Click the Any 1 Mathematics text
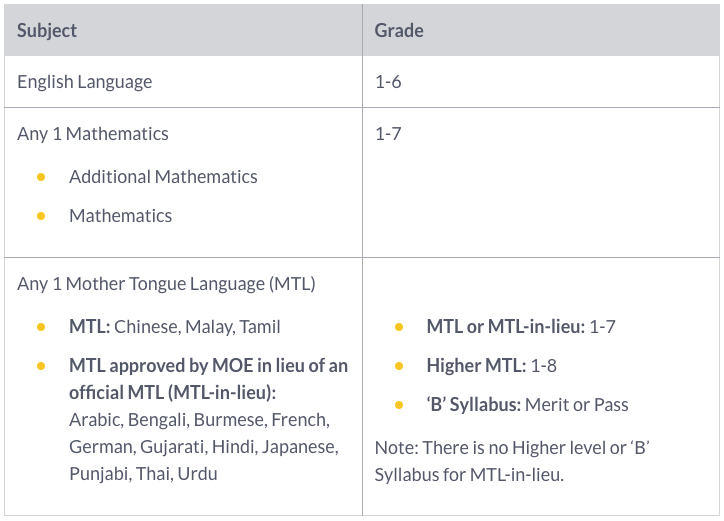This screenshot has width=724, height=521. tap(93, 133)
